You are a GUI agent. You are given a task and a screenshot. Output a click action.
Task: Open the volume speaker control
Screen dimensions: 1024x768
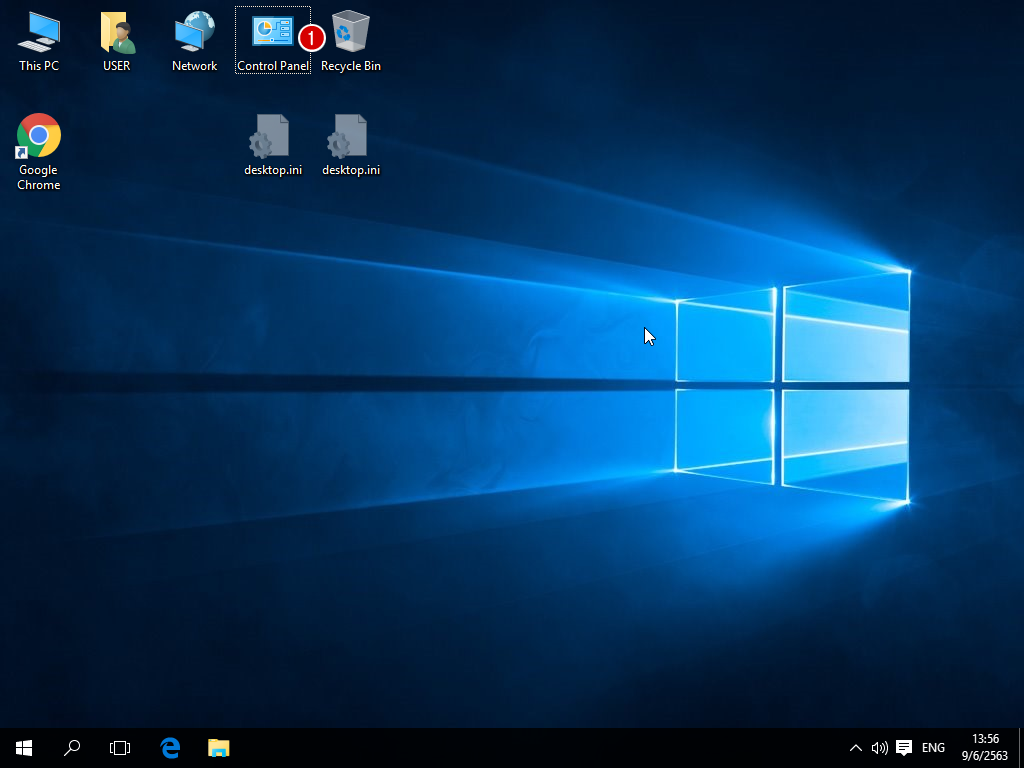(x=879, y=747)
